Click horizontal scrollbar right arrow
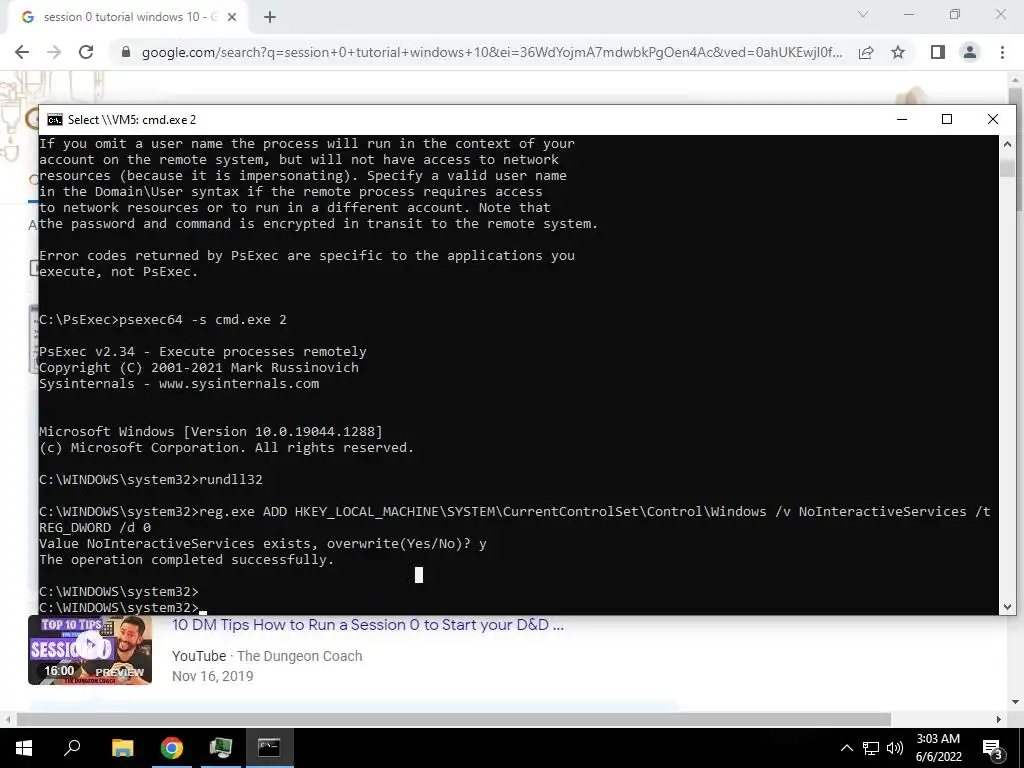Image resolution: width=1024 pixels, height=768 pixels. [x=999, y=719]
